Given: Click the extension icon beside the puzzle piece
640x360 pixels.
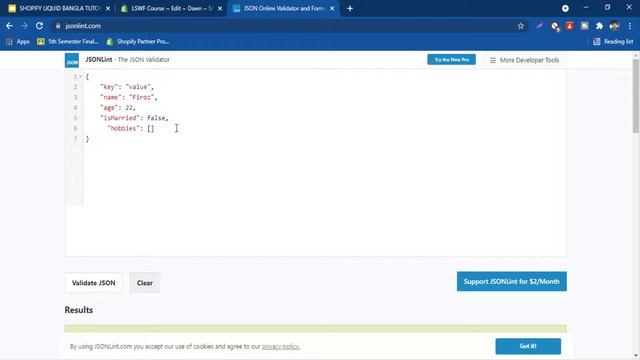Looking at the screenshot, I should pyautogui.click(x=584, y=26).
